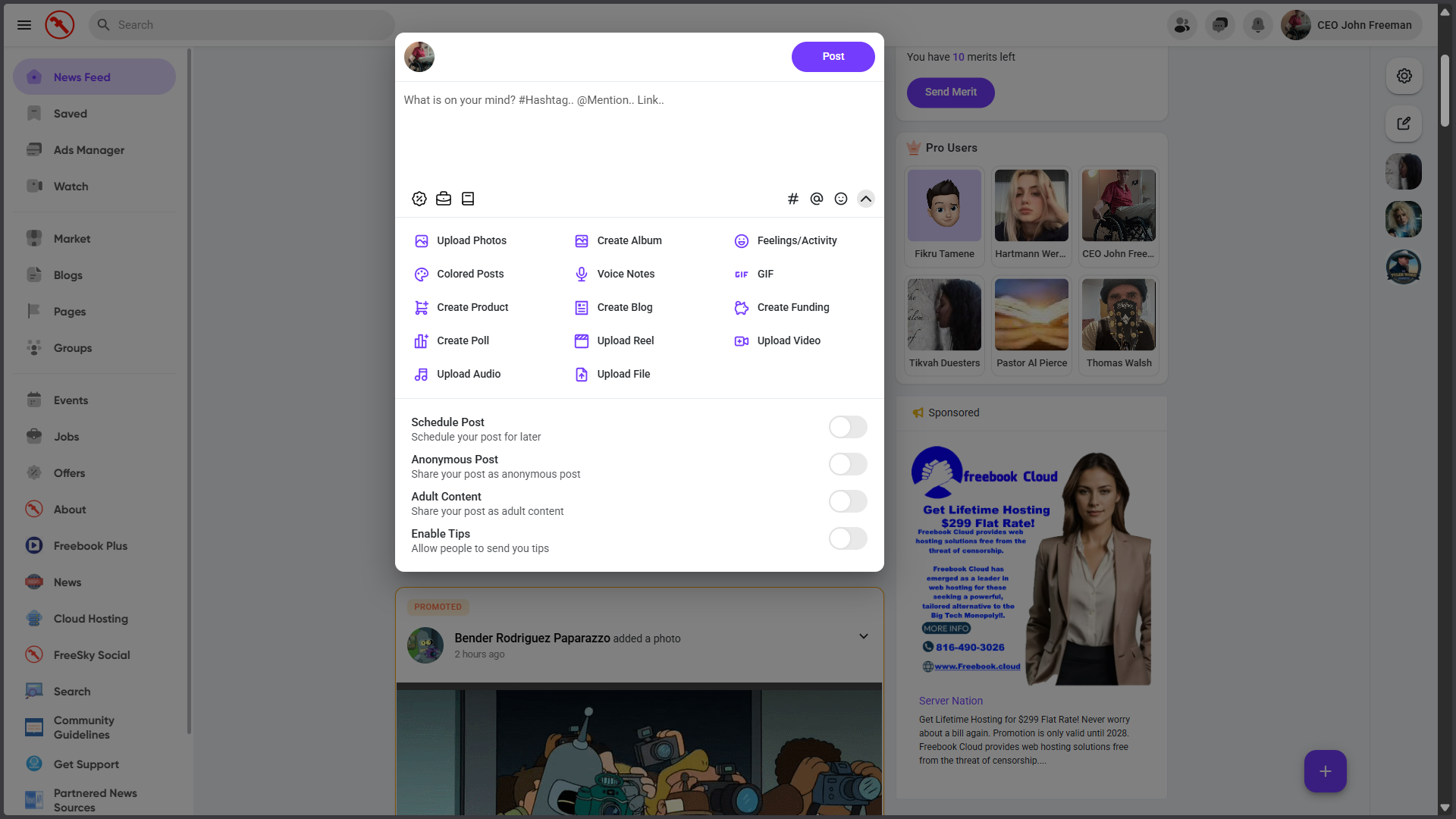The width and height of the screenshot is (1456, 819).
Task: Open the messages chat icon
Action: pyautogui.click(x=1219, y=25)
